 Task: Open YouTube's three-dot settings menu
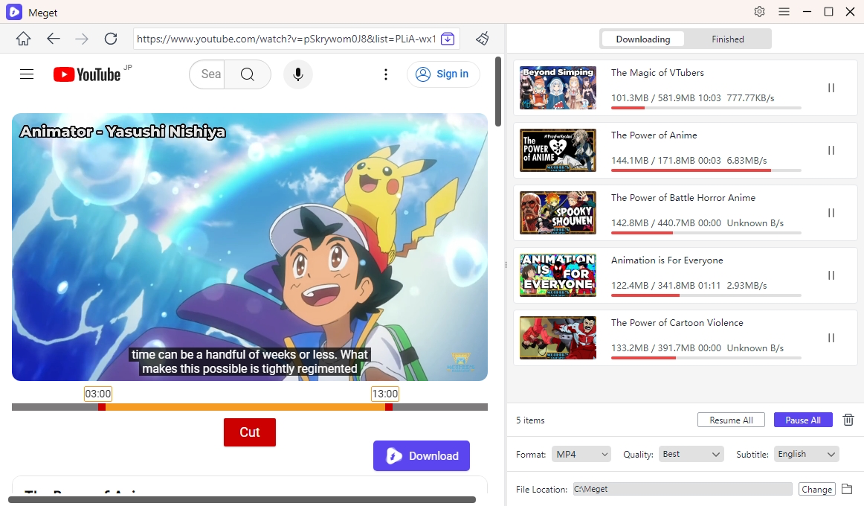(386, 74)
